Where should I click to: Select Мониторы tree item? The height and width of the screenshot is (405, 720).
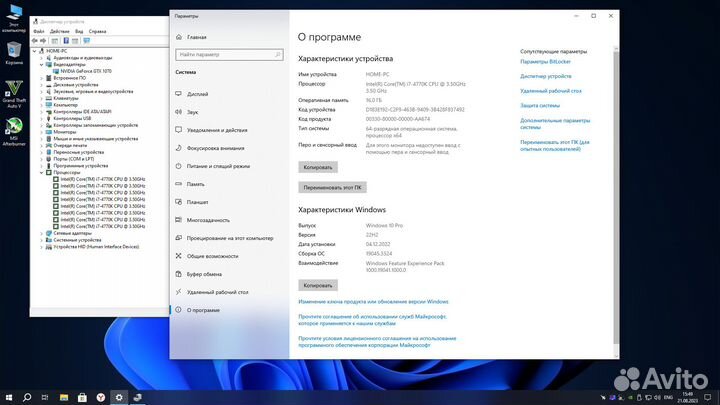[x=65, y=132]
